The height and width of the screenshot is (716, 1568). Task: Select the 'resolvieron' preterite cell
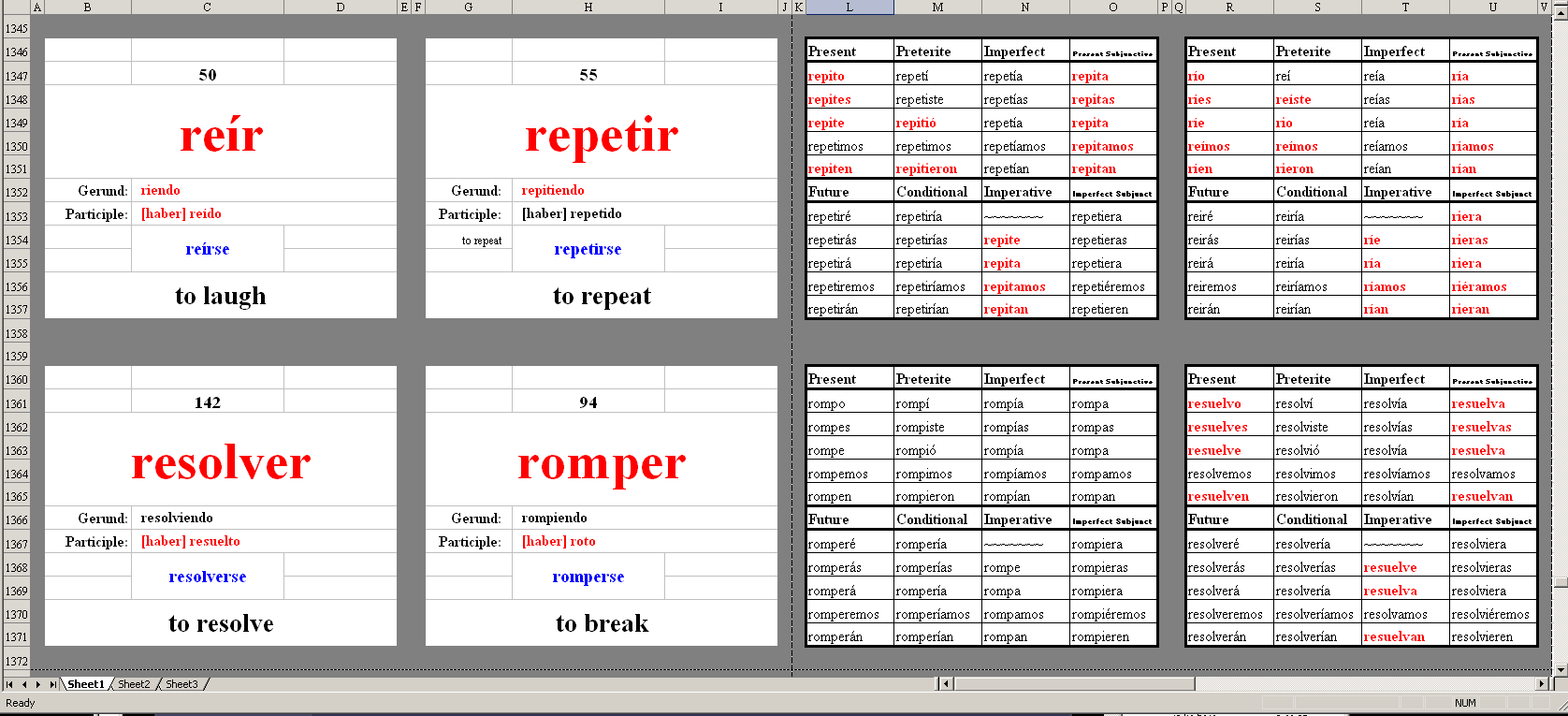[1317, 496]
